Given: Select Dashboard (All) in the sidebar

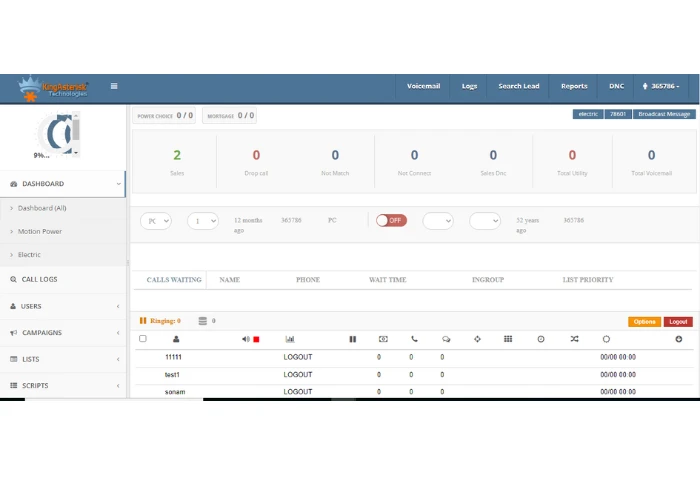Looking at the screenshot, I should 42,208.
